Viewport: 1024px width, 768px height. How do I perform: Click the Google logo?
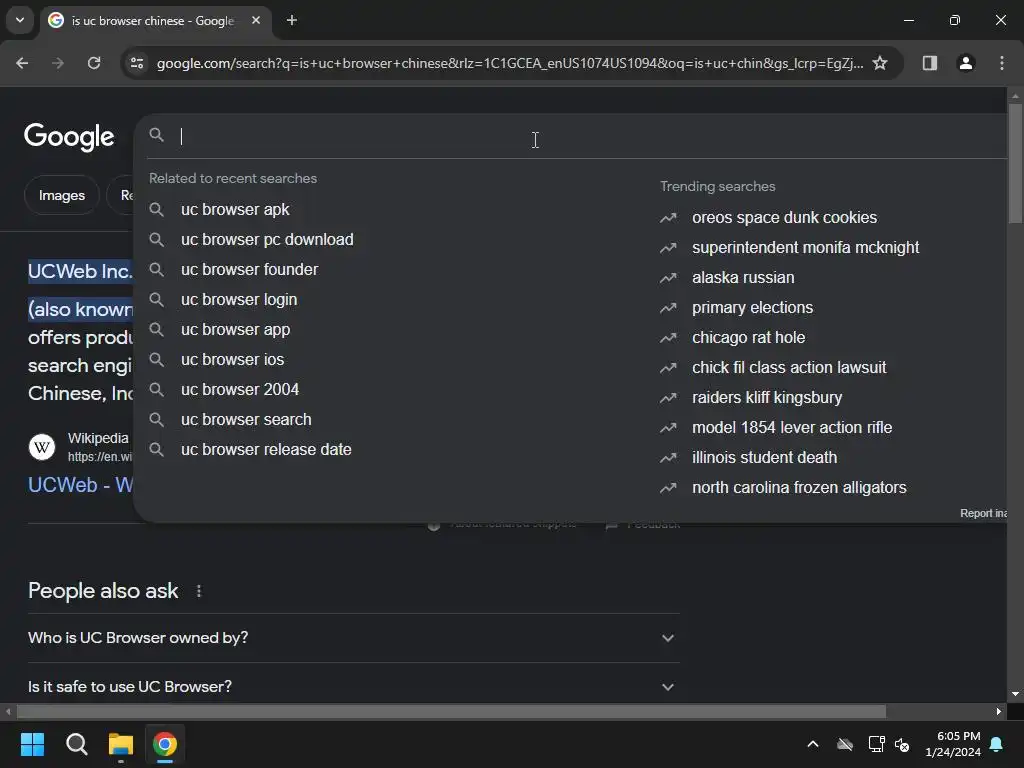pyautogui.click(x=69, y=136)
